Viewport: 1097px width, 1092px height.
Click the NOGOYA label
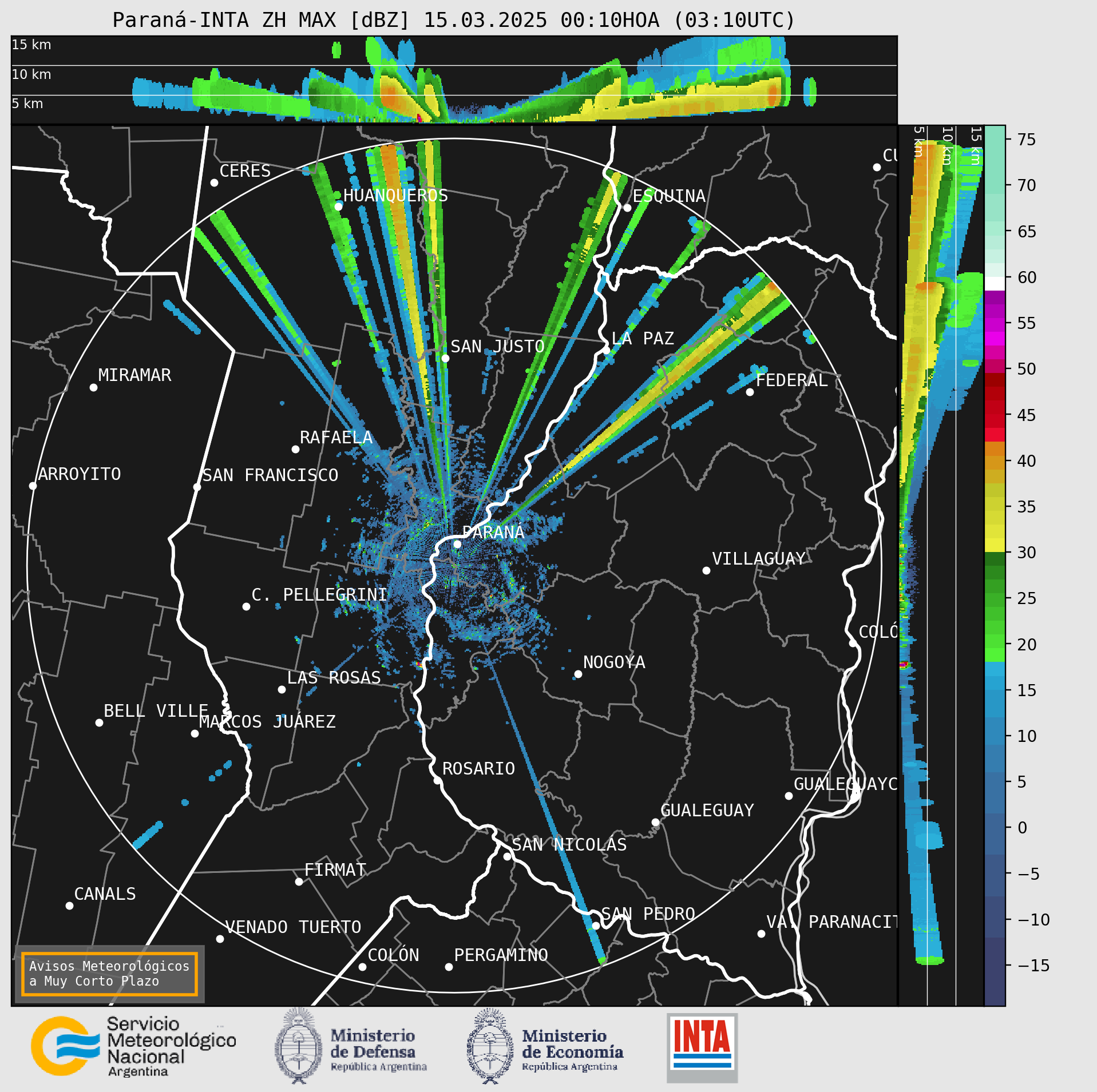(614, 662)
